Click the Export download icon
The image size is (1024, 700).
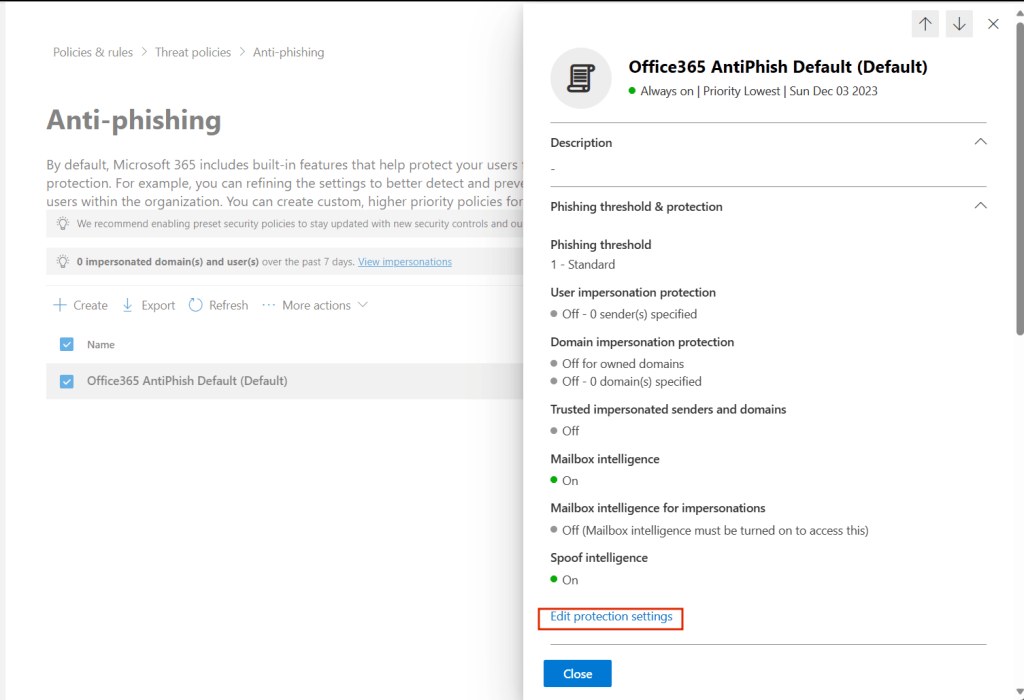point(127,305)
